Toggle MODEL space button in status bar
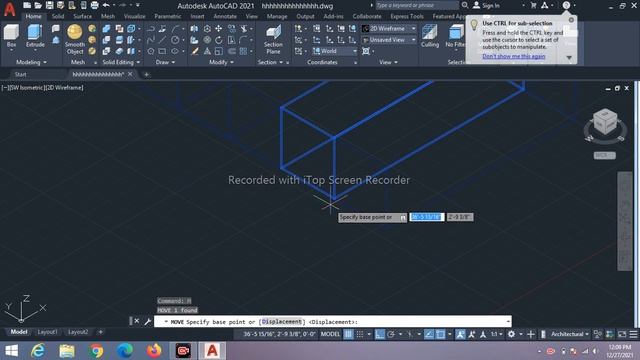 330,334
